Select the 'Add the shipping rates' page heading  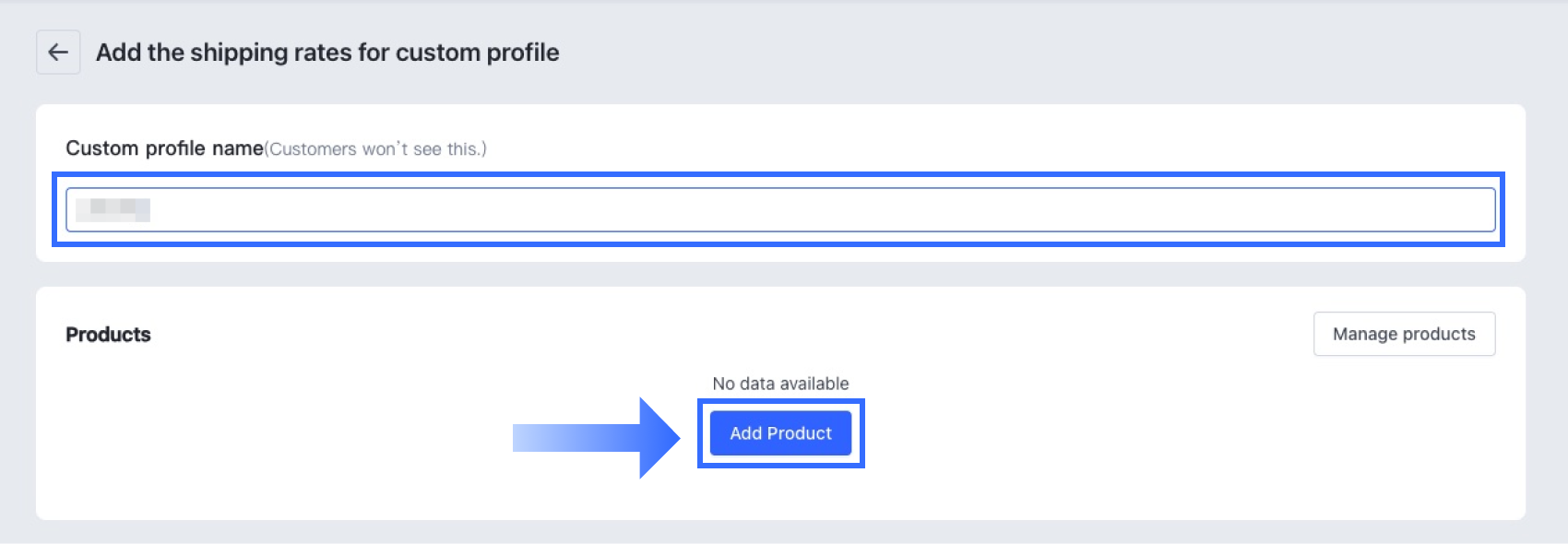click(327, 53)
